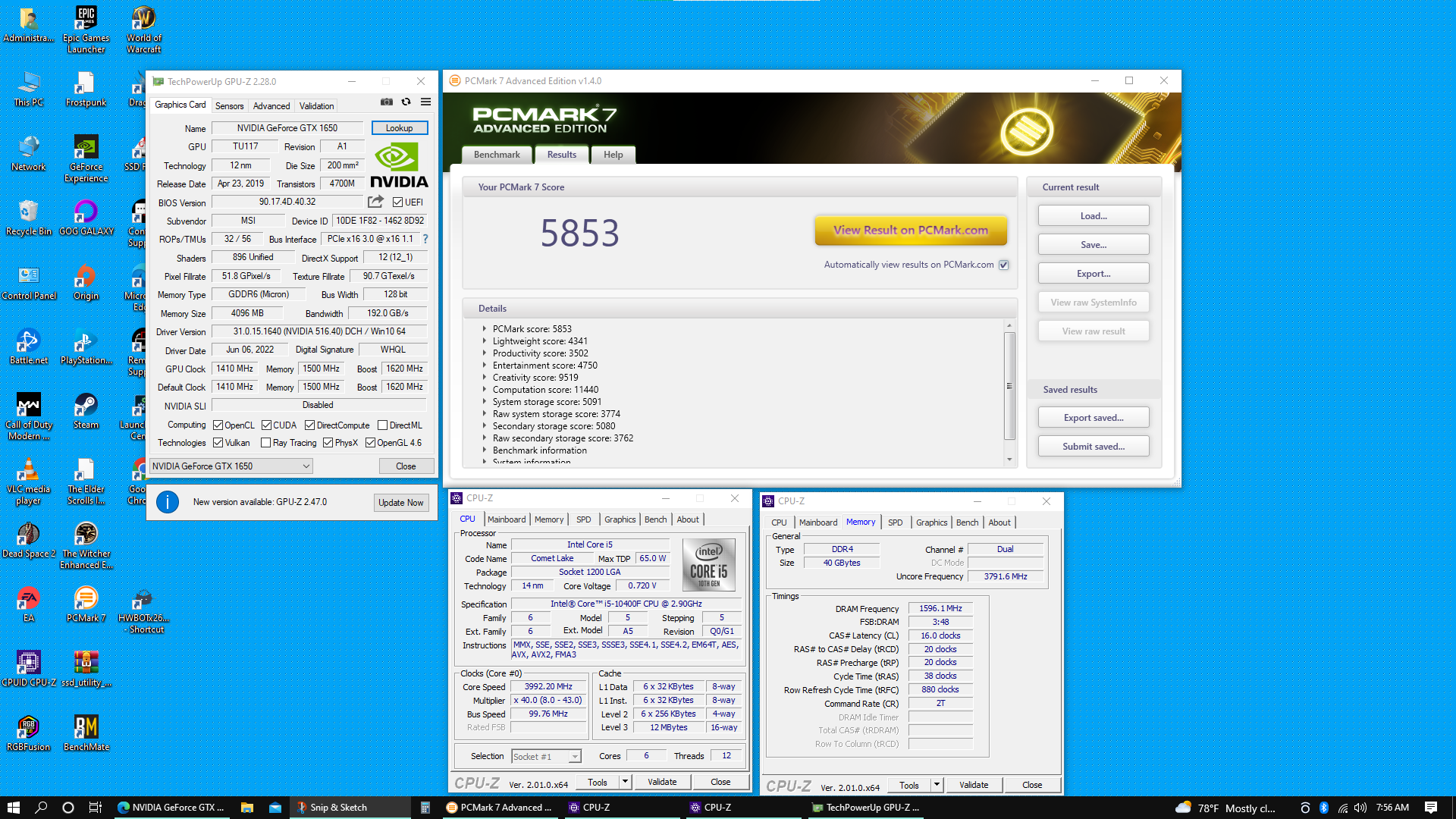
Task: Expand the Computation score row
Action: pyautogui.click(x=485, y=390)
